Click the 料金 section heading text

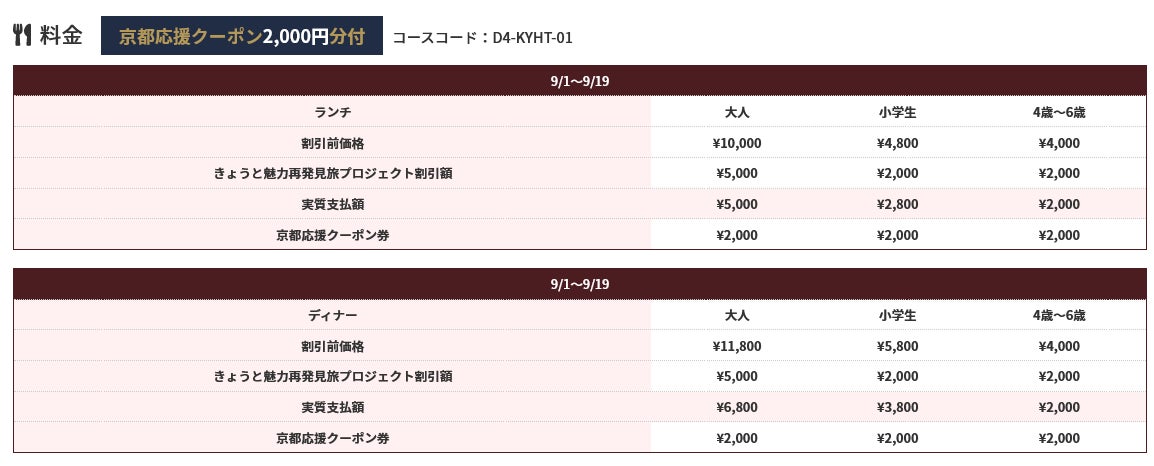click(x=61, y=36)
